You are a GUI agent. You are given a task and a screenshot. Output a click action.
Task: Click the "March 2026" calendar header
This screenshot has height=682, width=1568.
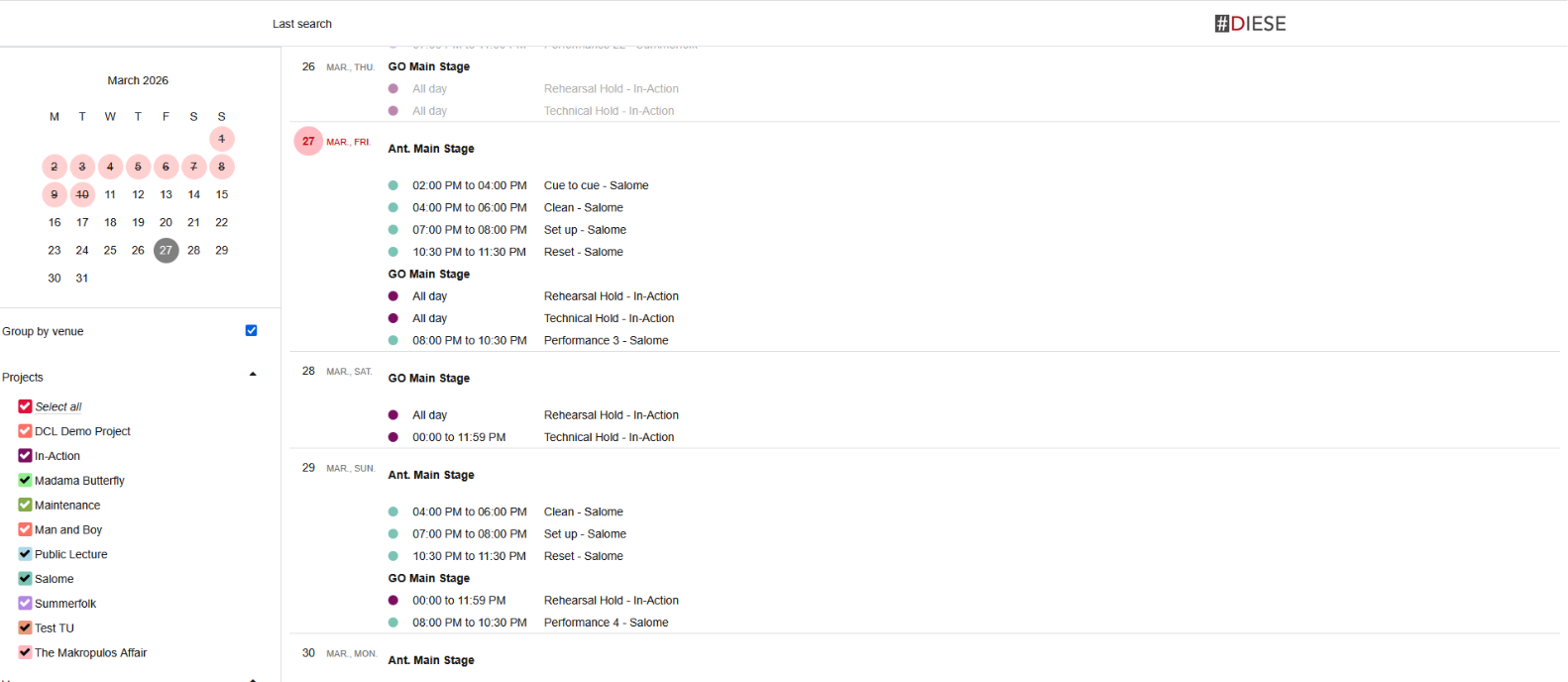pos(137,80)
